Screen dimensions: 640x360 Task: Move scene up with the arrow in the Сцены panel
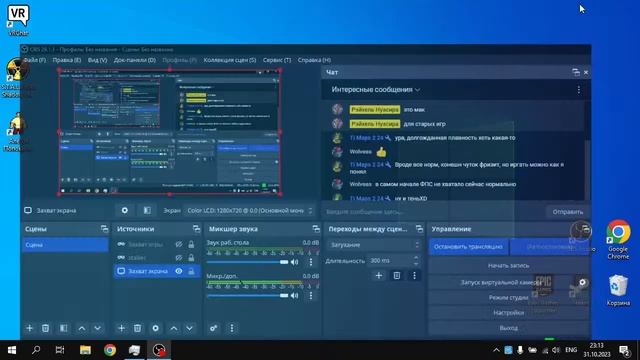click(x=82, y=328)
